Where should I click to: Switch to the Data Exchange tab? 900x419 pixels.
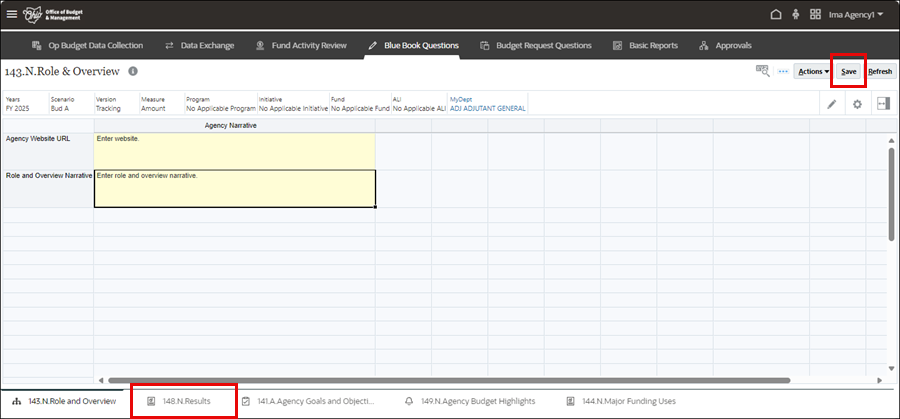coord(200,45)
